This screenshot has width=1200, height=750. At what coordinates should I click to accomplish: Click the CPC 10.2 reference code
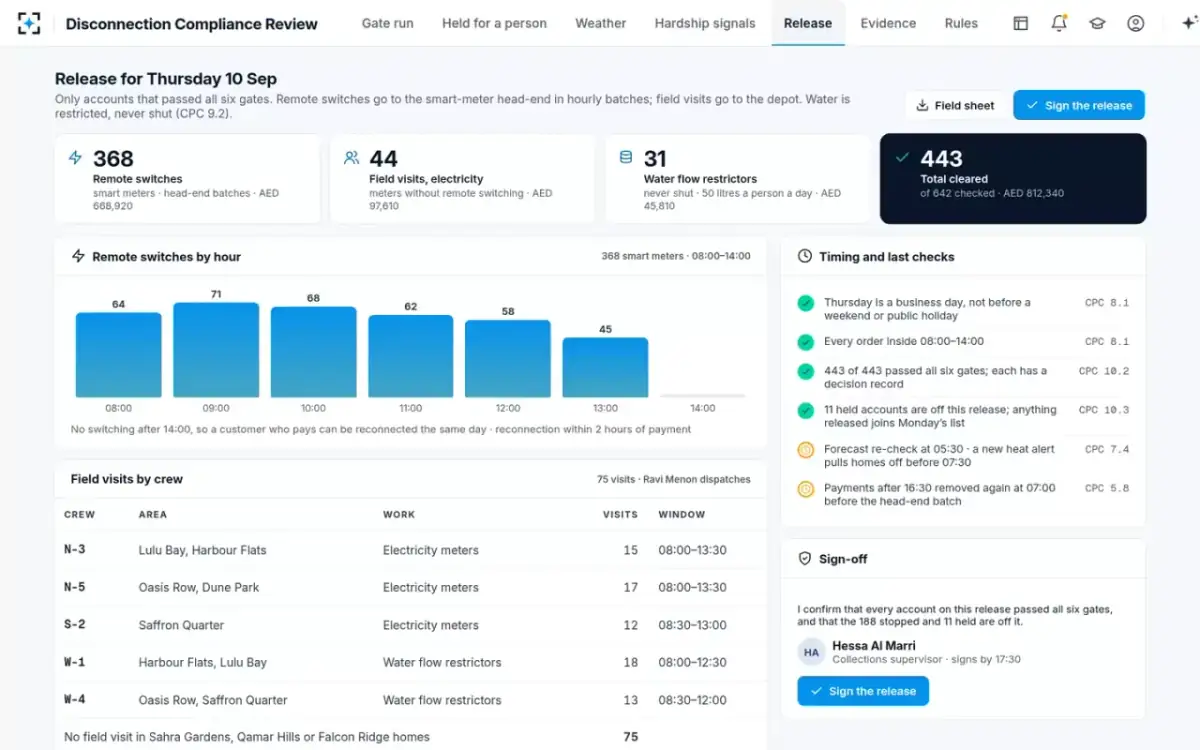[1104, 371]
